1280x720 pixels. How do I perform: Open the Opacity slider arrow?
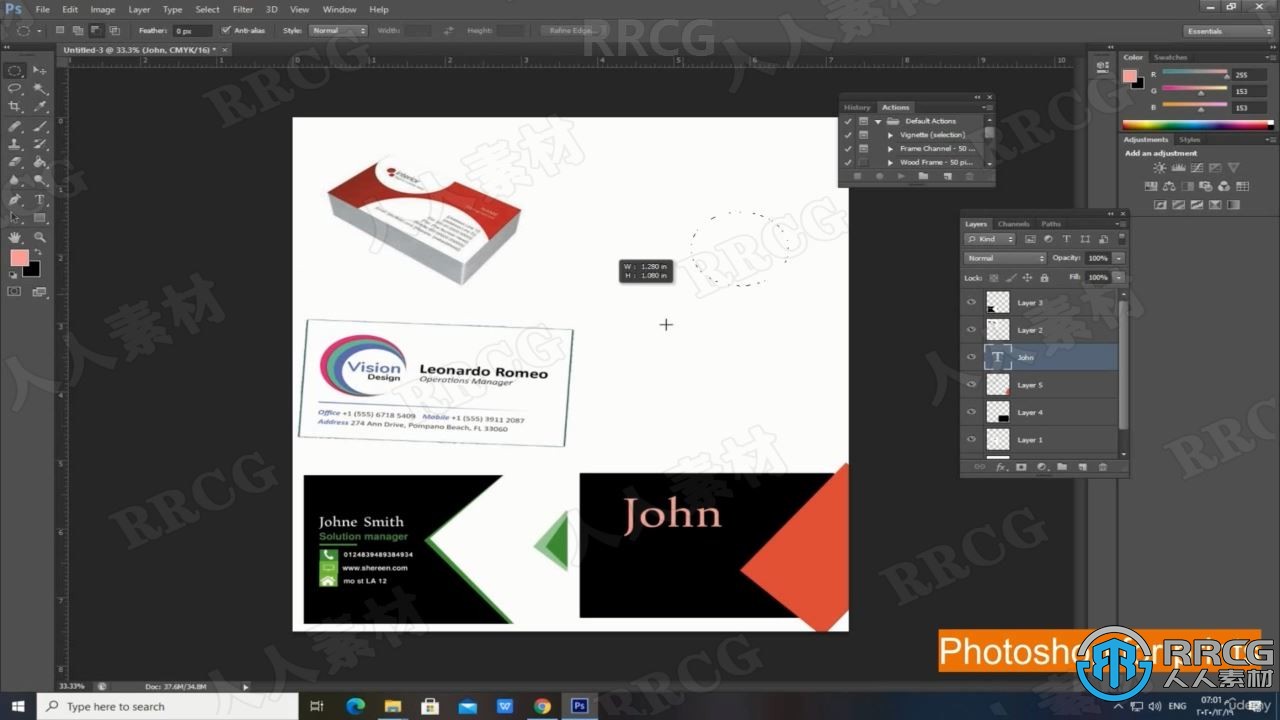(1119, 258)
